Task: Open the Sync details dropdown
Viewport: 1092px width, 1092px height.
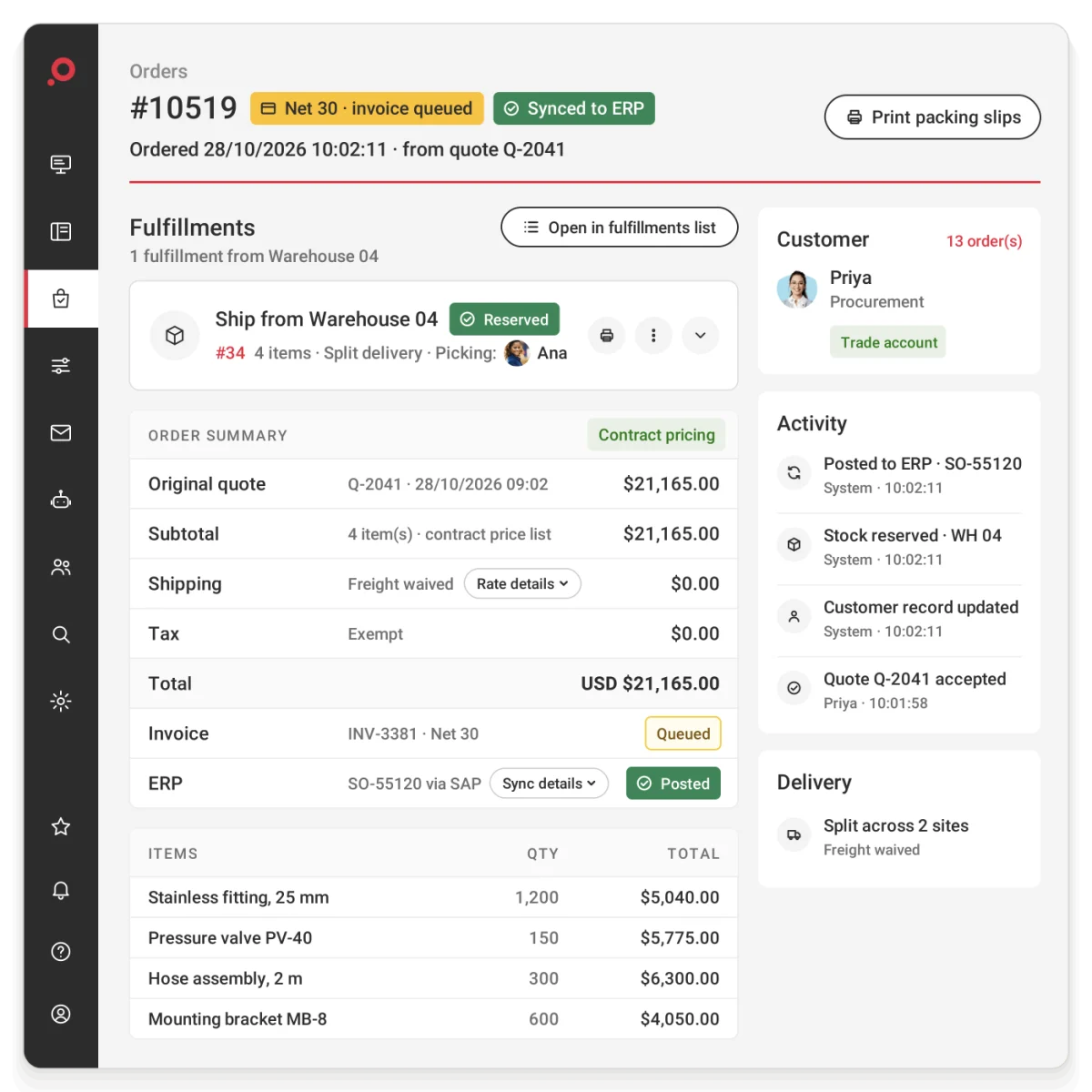Action: [x=549, y=784]
